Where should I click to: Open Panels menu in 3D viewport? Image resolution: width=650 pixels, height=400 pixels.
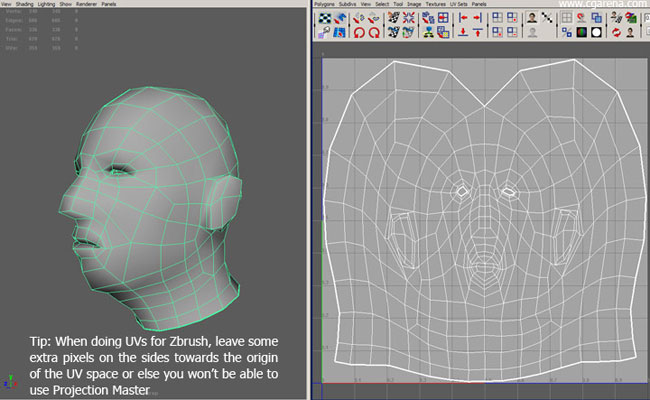[x=109, y=4]
